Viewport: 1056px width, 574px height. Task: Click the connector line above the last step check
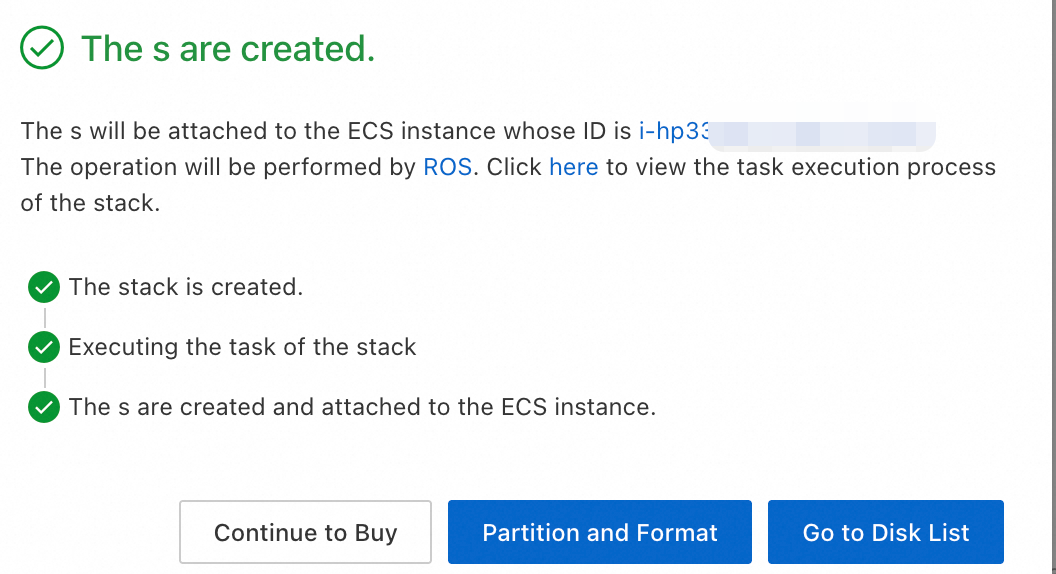click(x=44, y=378)
